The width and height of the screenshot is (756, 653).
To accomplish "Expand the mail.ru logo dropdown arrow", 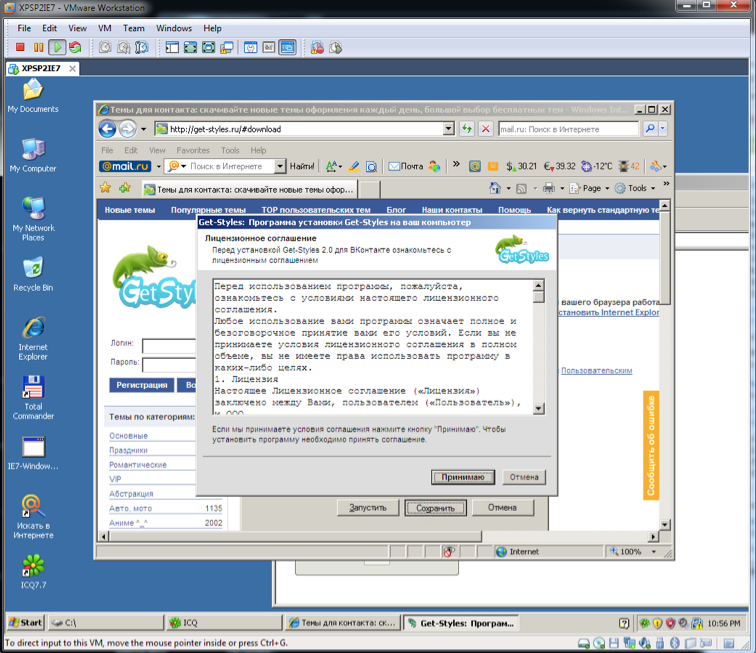I will [158, 167].
